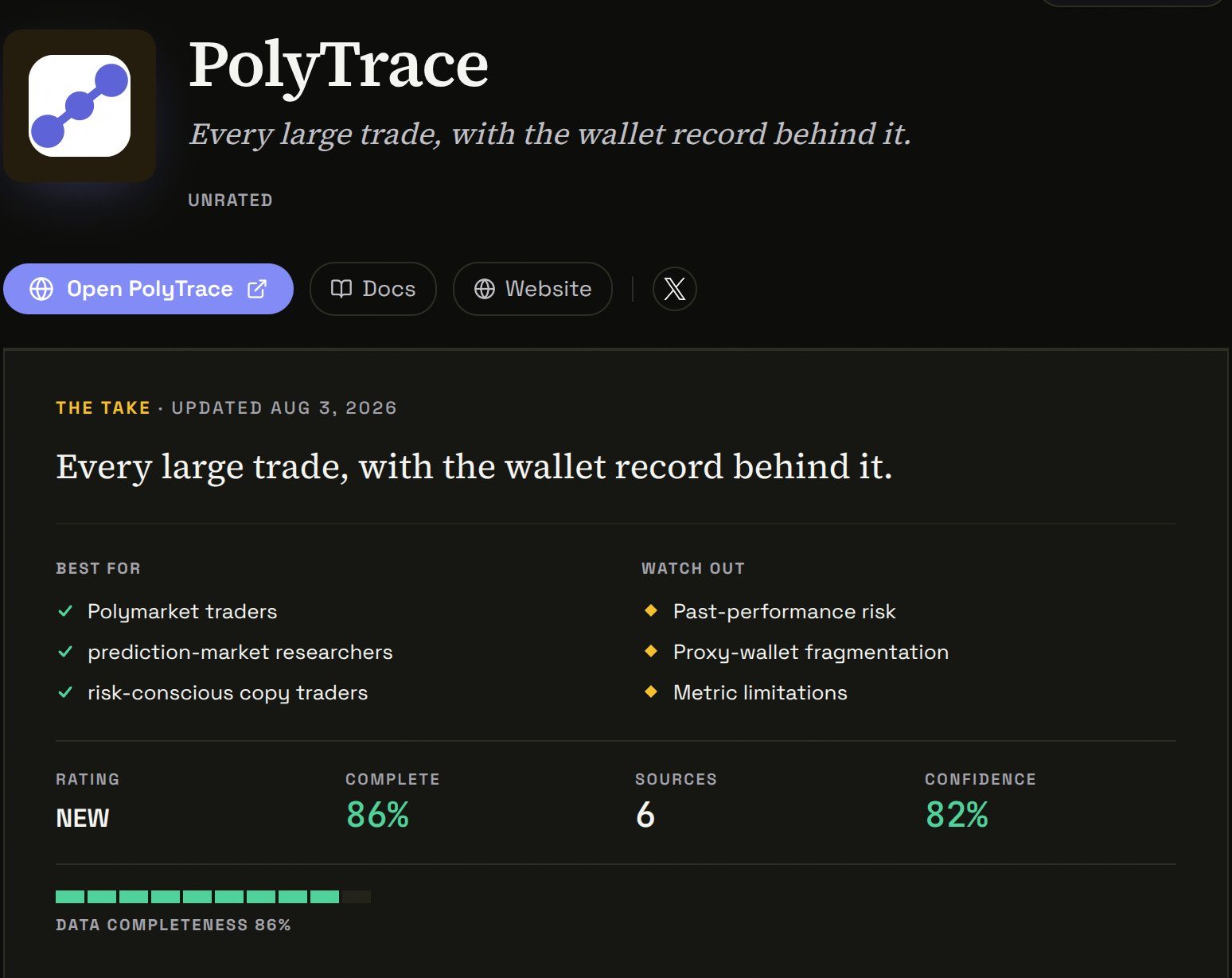Click the checkmark beside prediction-market researchers
This screenshot has width=1232, height=978.
tap(66, 652)
